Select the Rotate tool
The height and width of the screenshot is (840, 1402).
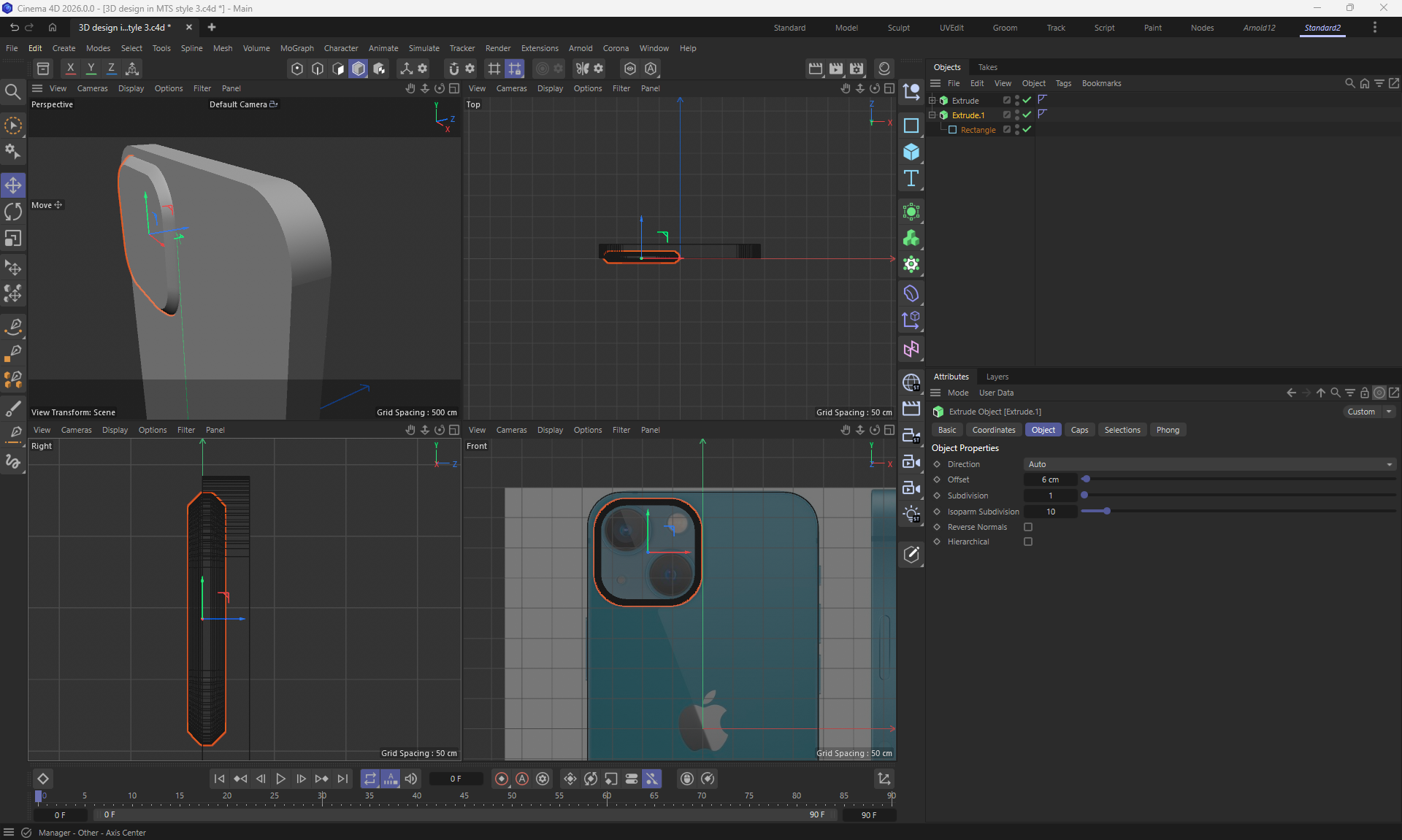(13, 212)
